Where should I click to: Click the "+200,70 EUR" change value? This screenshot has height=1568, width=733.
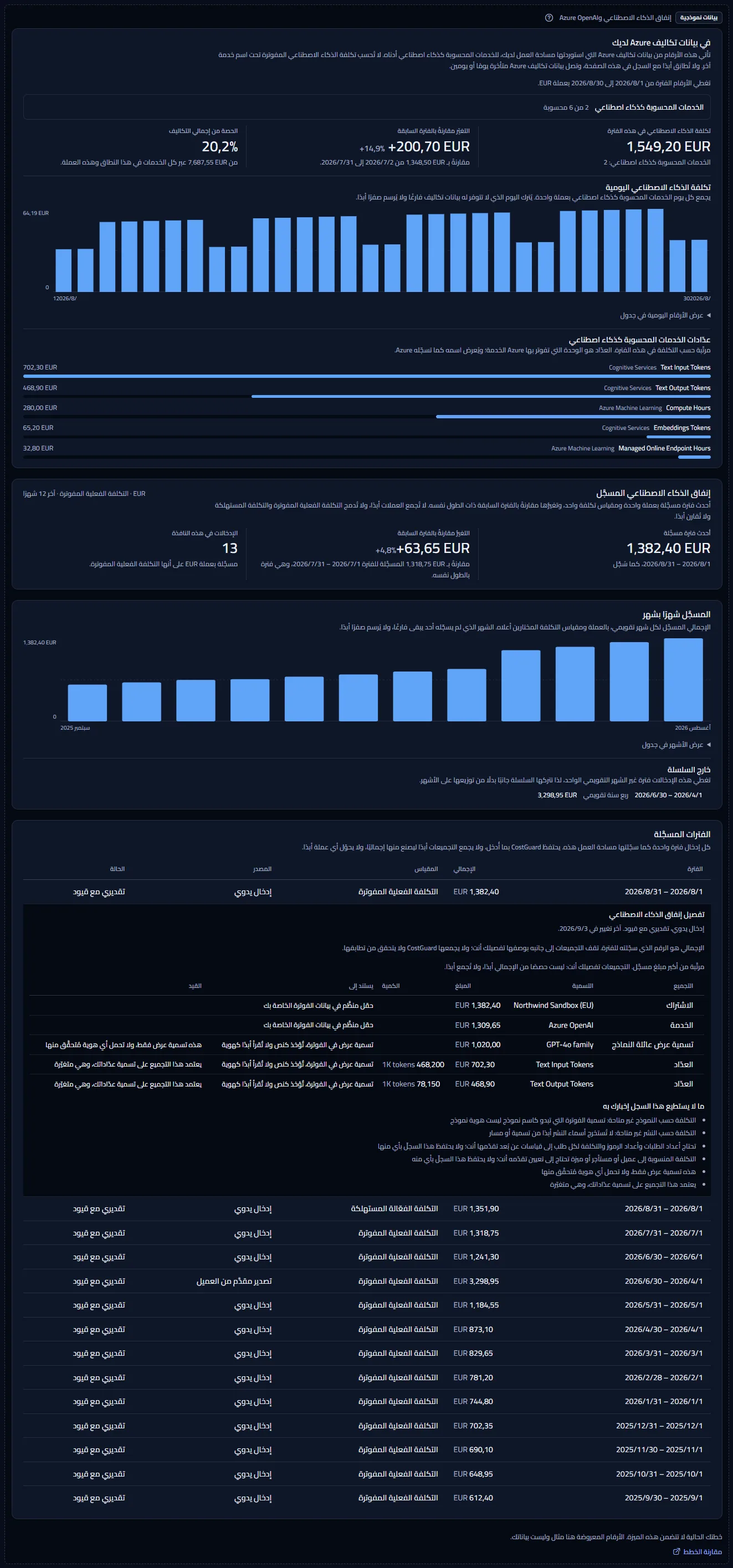429,147
